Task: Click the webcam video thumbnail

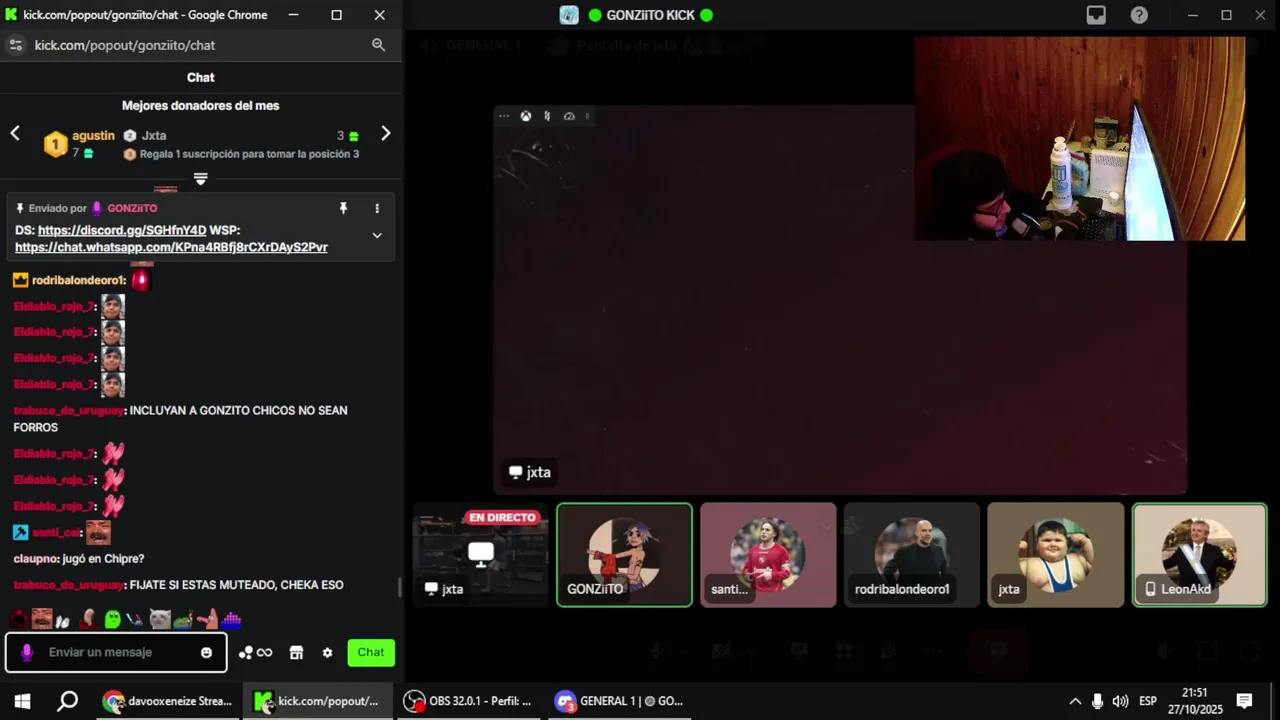Action: (1080, 139)
